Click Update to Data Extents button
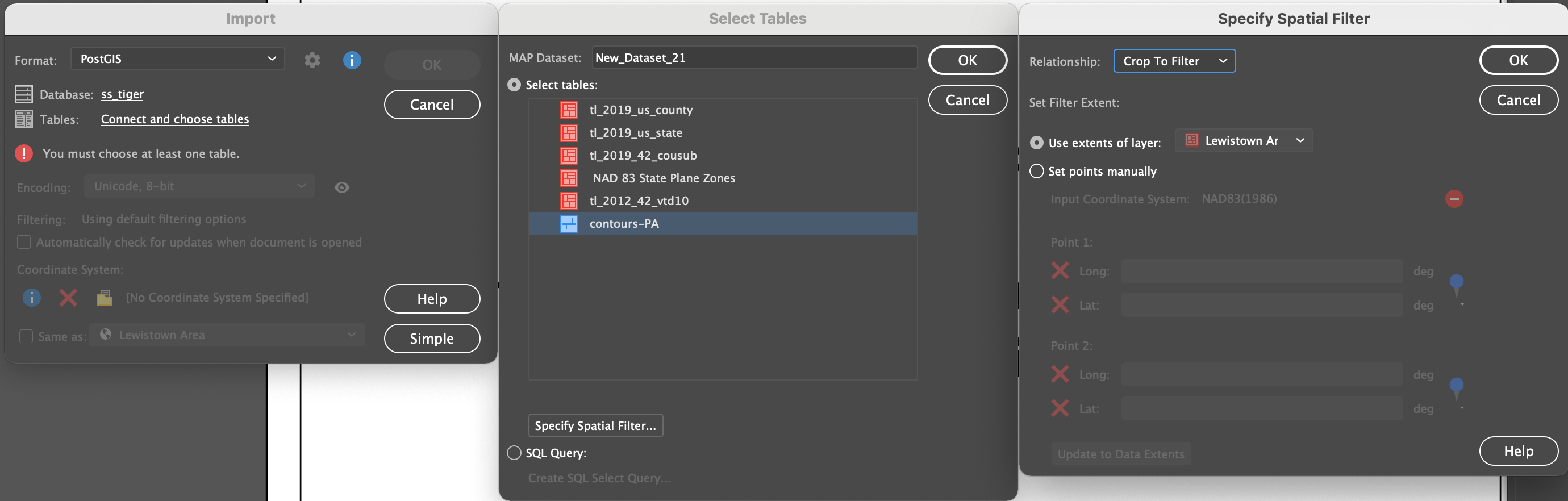This screenshot has height=501, width=1568. 1120,454
